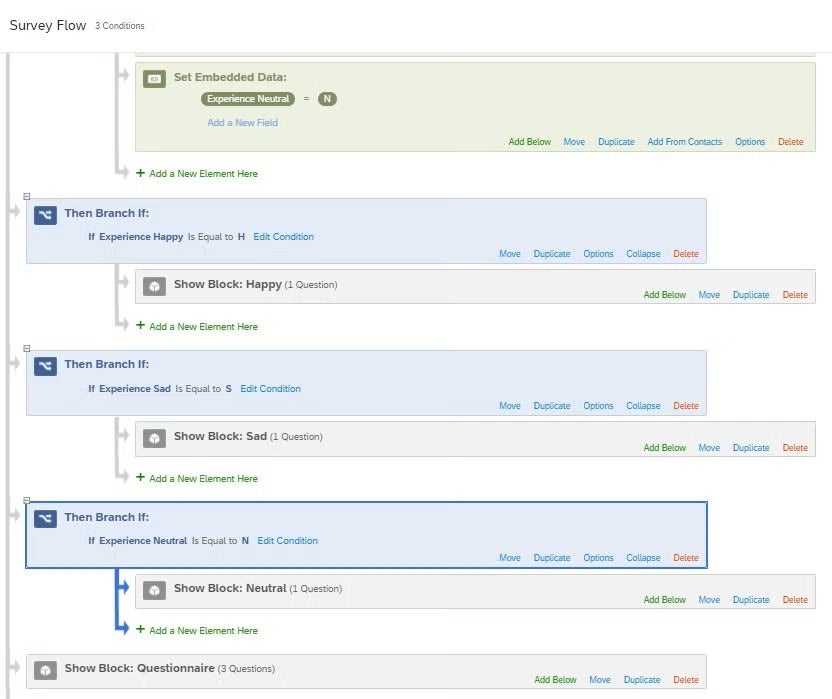Viewport: 832px width, 699px height.
Task: Add a New Element Here under Neutral block
Action: (x=197, y=631)
